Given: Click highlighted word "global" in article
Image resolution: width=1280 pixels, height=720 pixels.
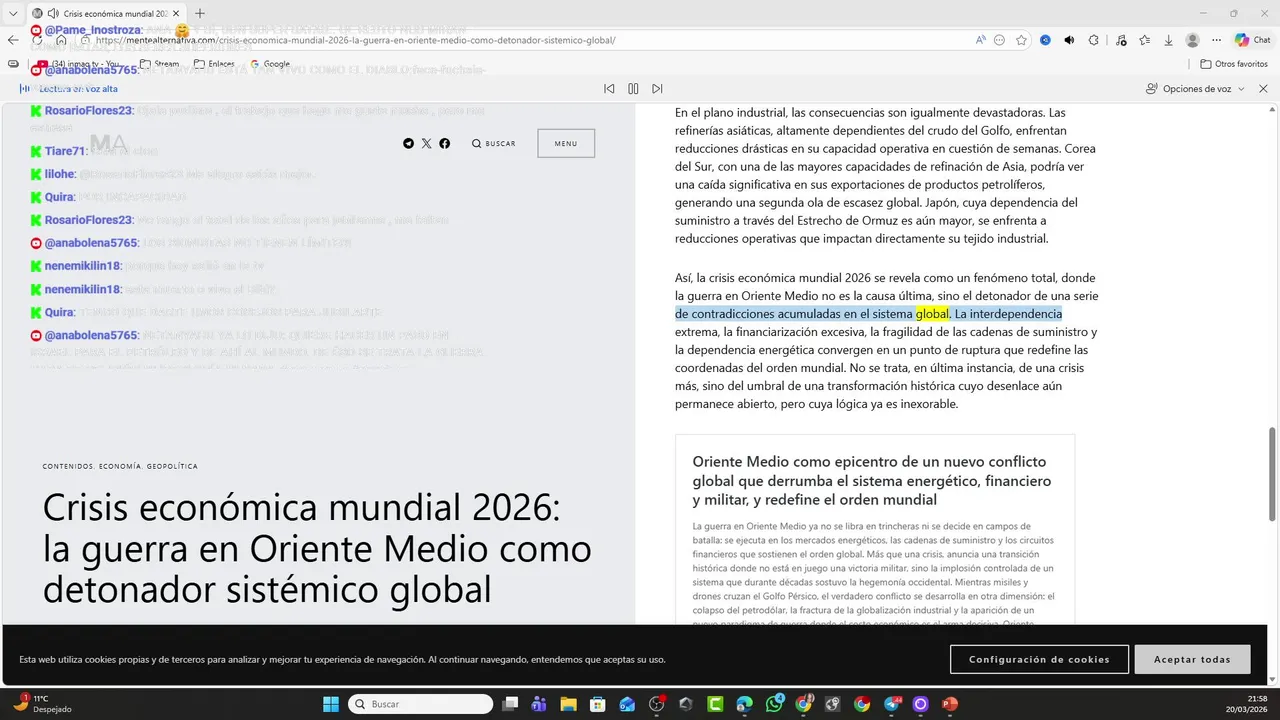Looking at the screenshot, I should pyautogui.click(x=932, y=314).
